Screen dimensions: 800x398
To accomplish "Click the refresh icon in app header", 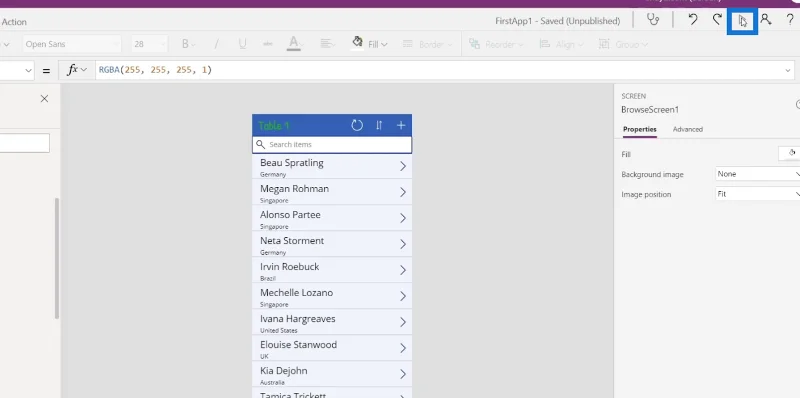I will 357,125.
